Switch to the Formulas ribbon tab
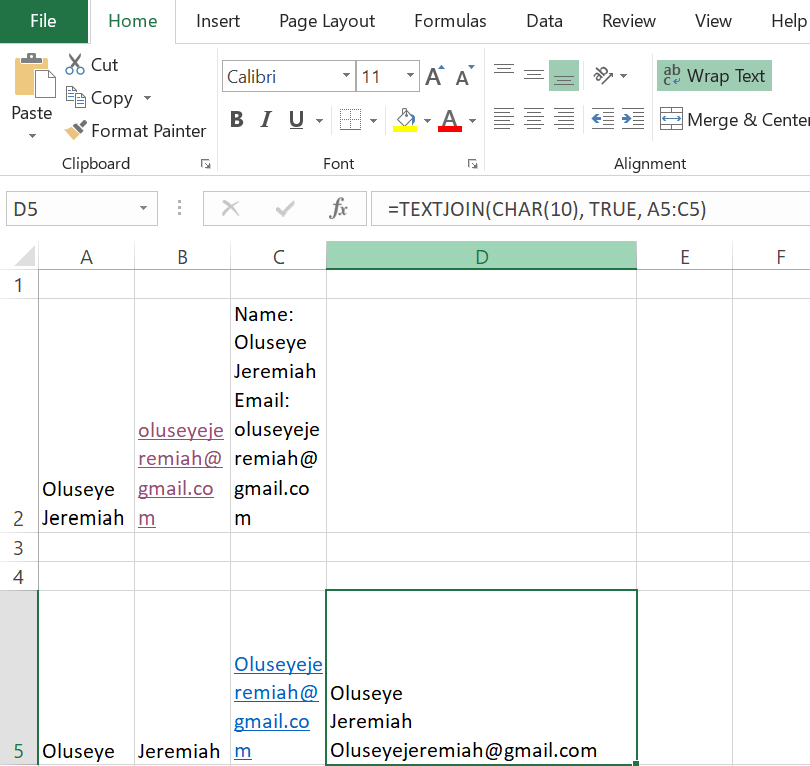Viewport: 810px width, 766px height. pyautogui.click(x=450, y=20)
